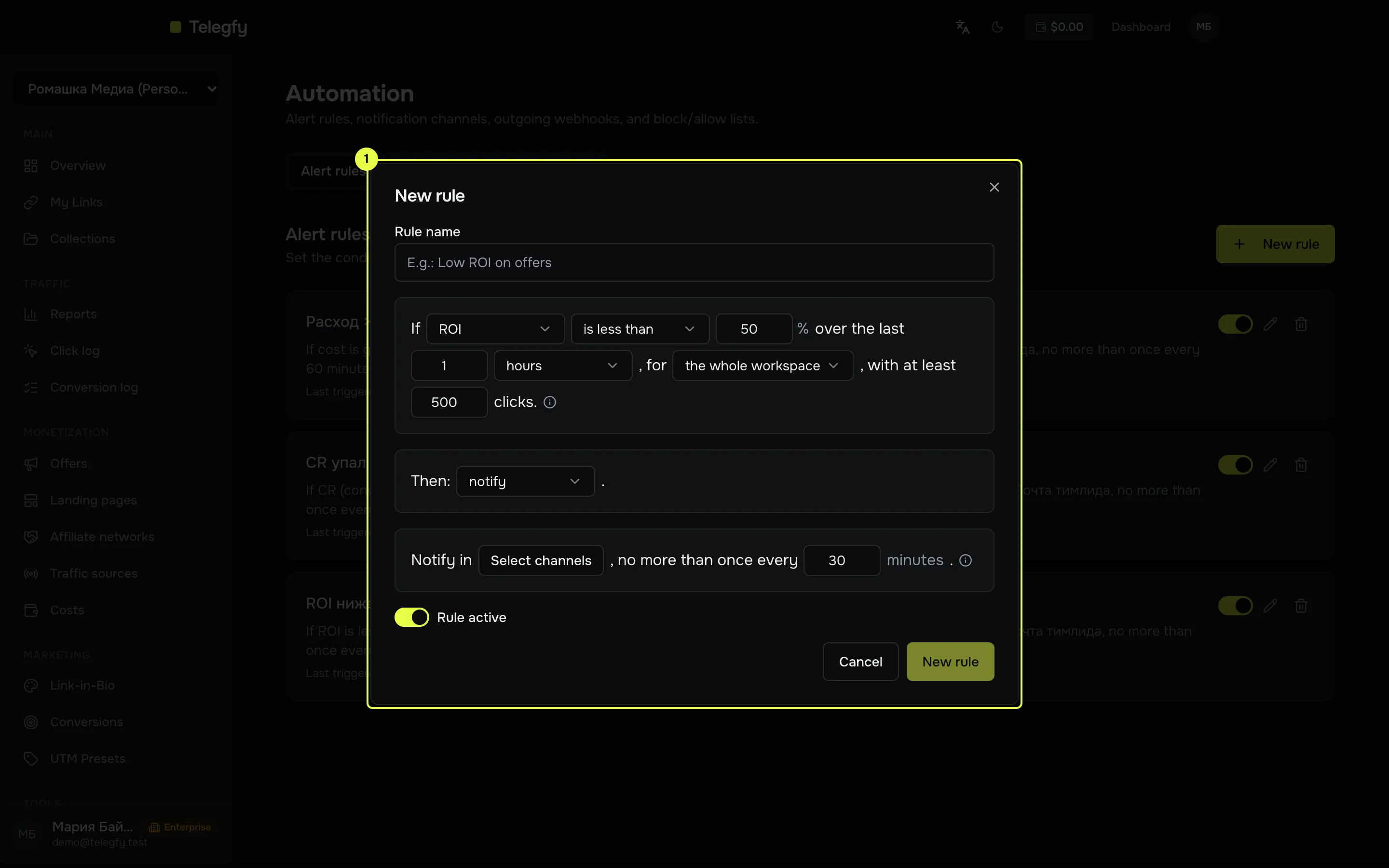Toggle the ROI ниже rule switch
The width and height of the screenshot is (1389, 868).
1235,605
